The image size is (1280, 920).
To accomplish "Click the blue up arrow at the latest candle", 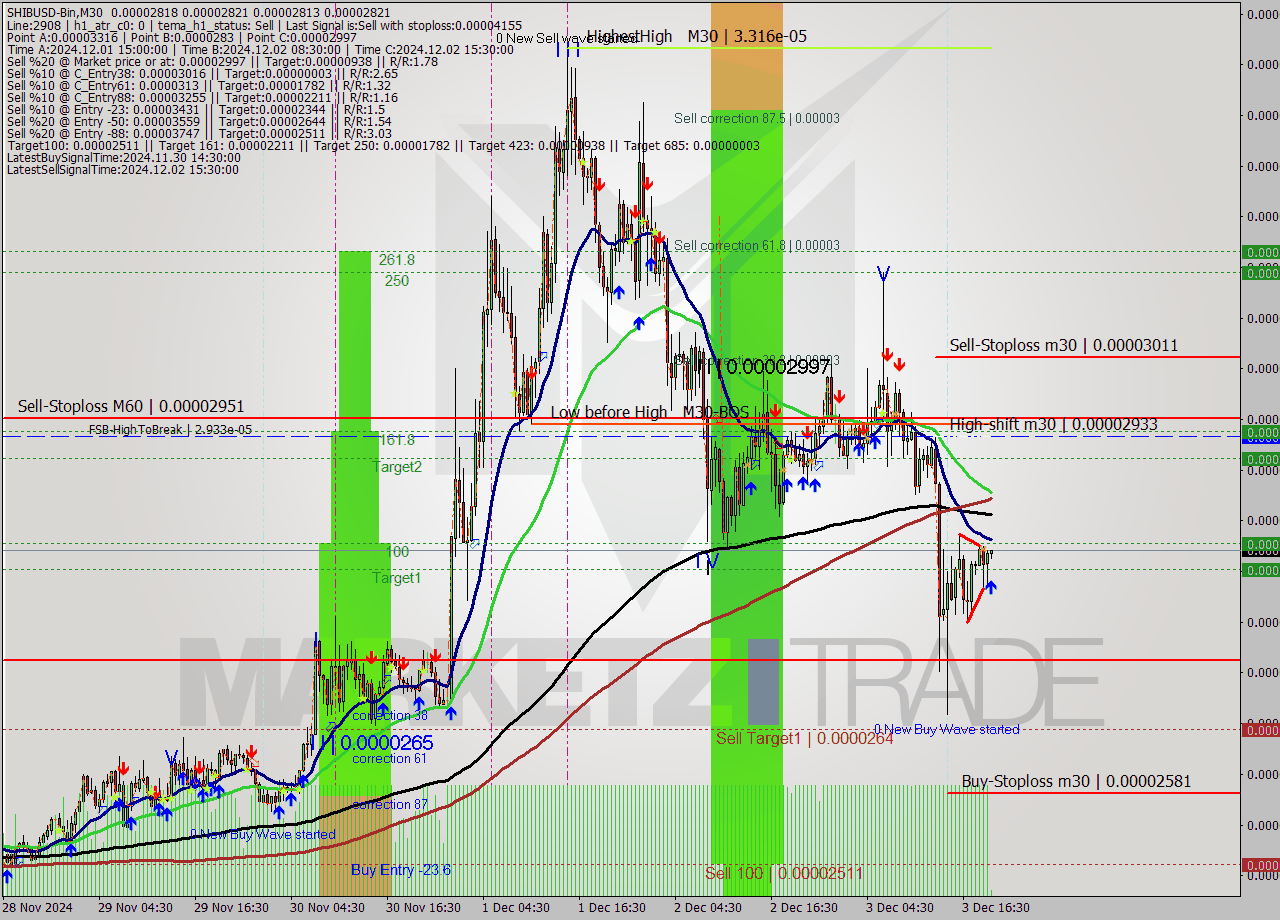I will click(991, 586).
